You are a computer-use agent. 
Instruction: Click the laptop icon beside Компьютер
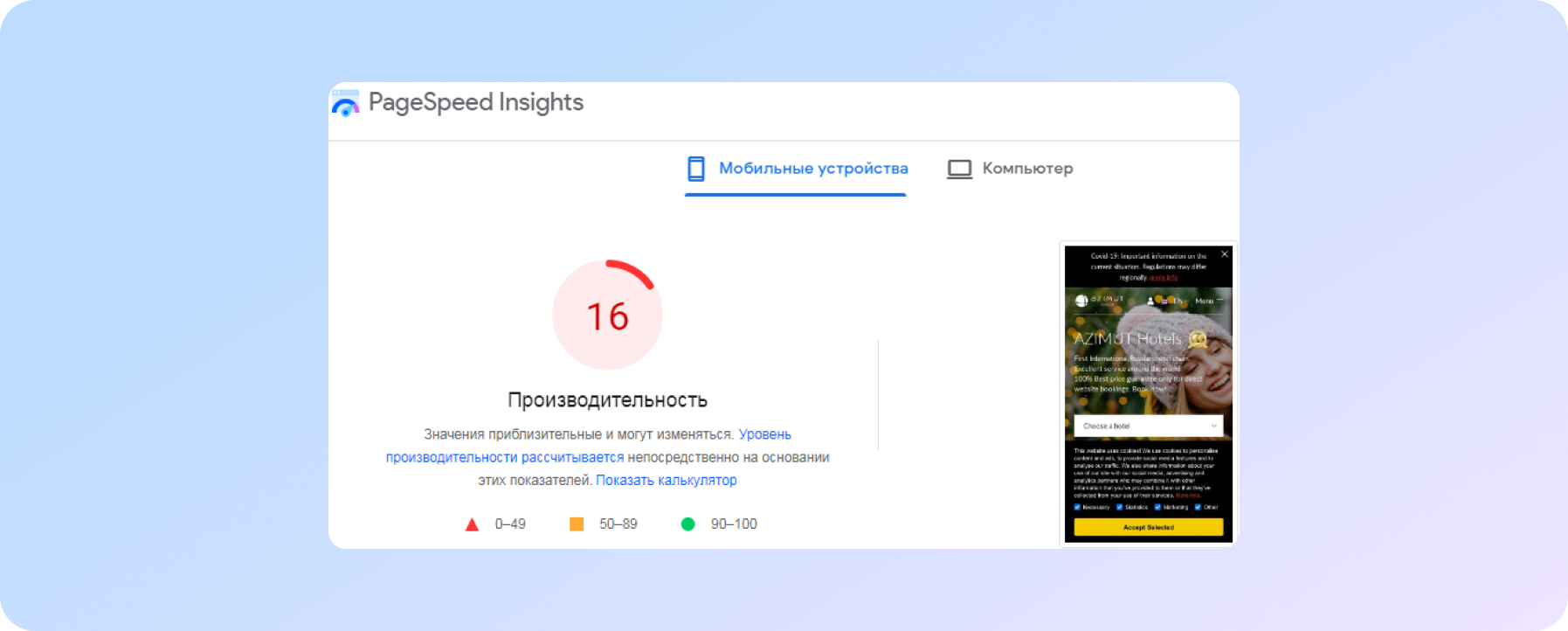click(959, 169)
